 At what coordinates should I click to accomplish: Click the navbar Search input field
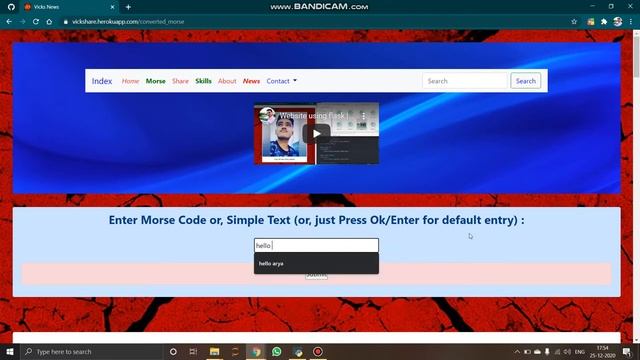tap(464, 81)
